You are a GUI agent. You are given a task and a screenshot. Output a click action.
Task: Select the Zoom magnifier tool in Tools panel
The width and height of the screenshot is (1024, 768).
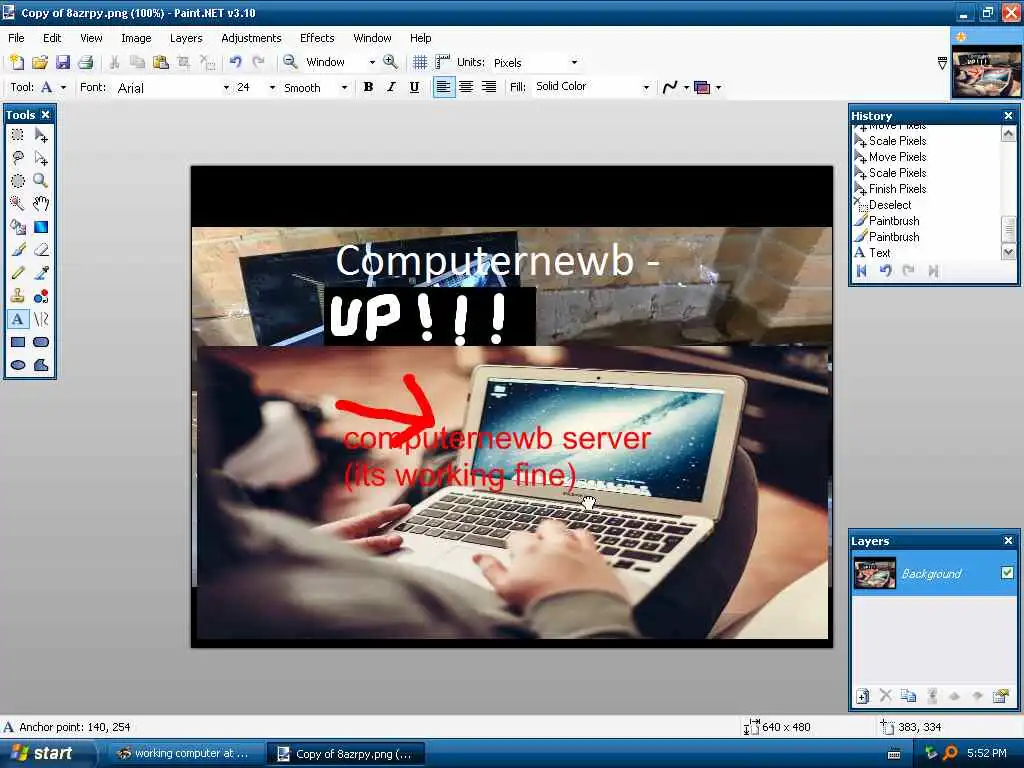point(40,181)
